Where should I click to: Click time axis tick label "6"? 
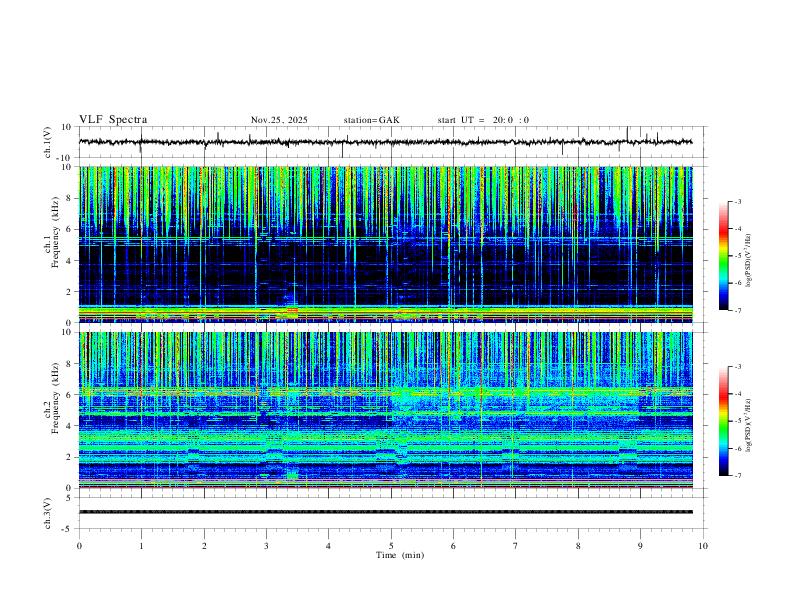click(x=454, y=546)
